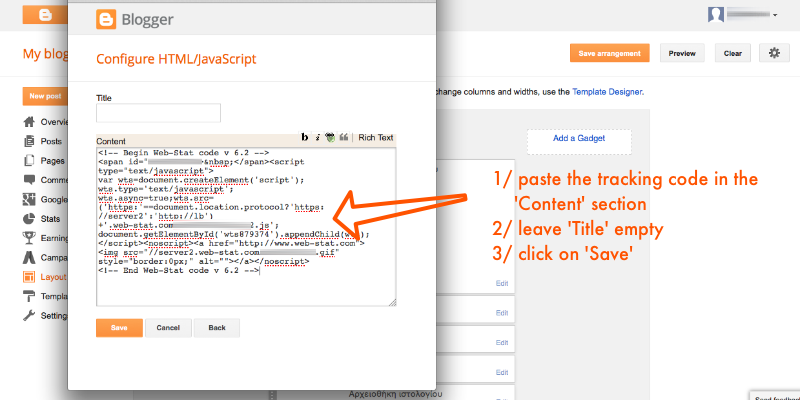Viewport: 800px width, 400px height.
Task: Click the My blog title
Action: pyautogui.click(x=45, y=54)
